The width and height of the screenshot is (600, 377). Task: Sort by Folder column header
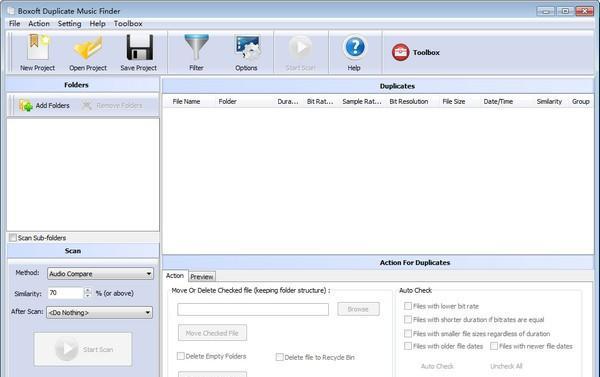click(x=227, y=101)
